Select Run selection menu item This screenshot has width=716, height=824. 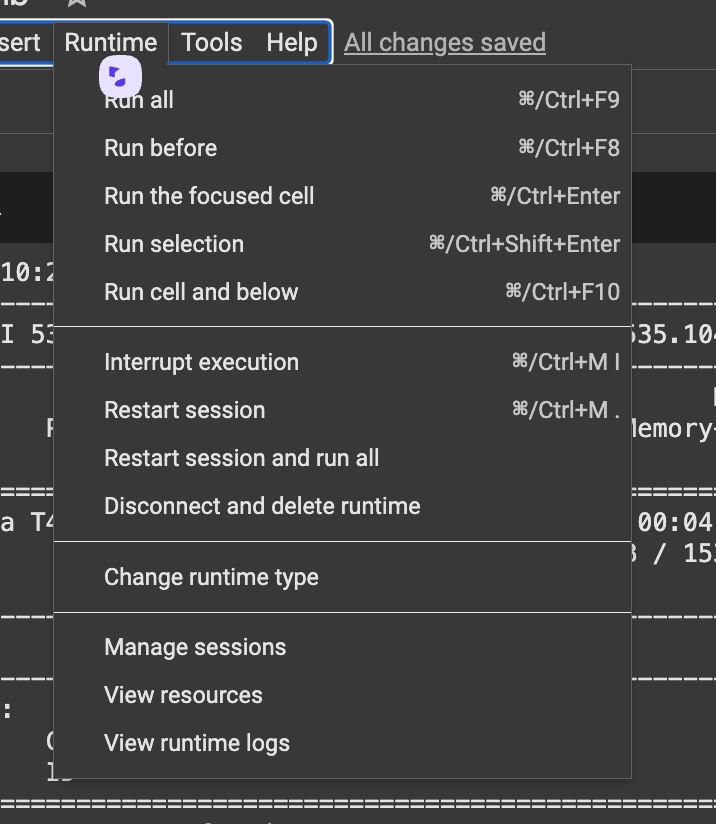[x=174, y=244]
